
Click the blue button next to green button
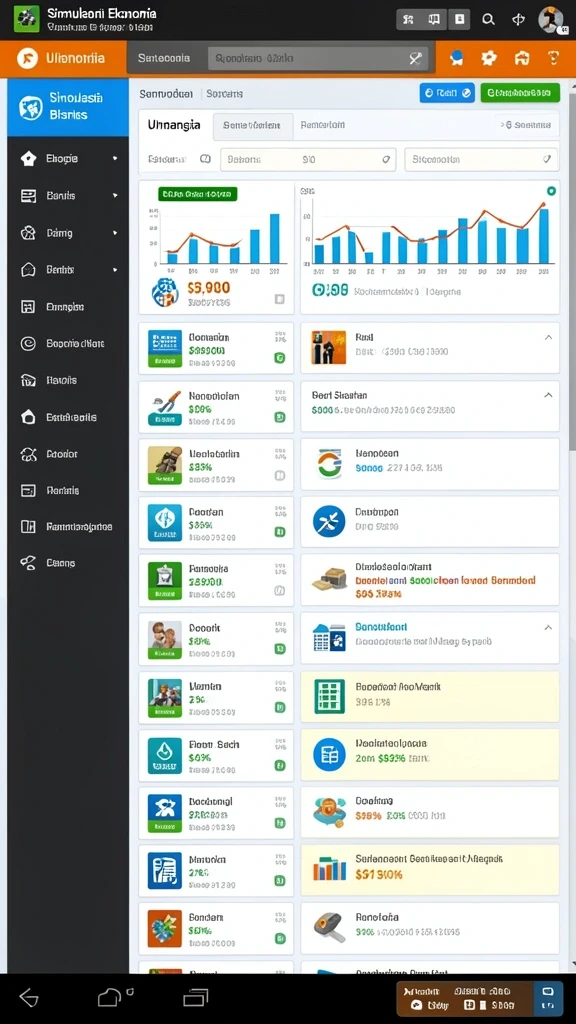(x=447, y=93)
